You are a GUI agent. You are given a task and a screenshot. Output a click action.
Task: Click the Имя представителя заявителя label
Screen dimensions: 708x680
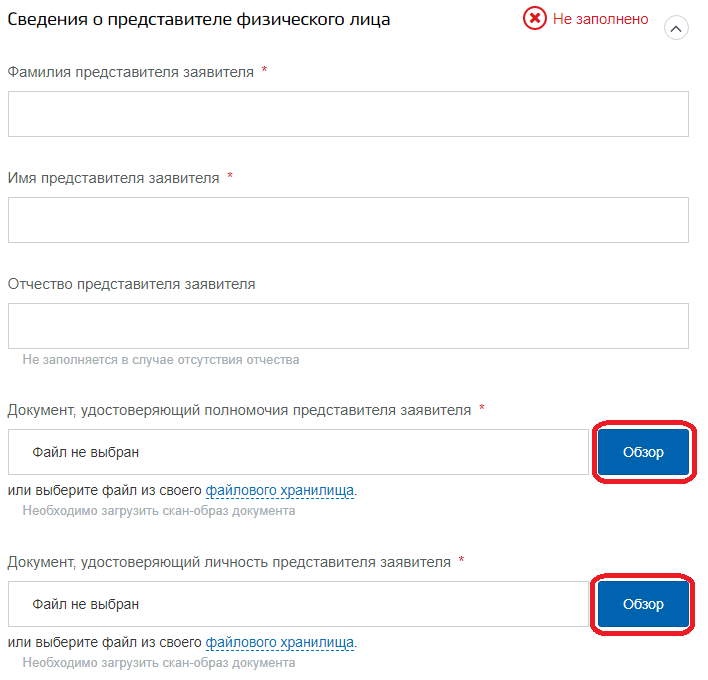(113, 178)
